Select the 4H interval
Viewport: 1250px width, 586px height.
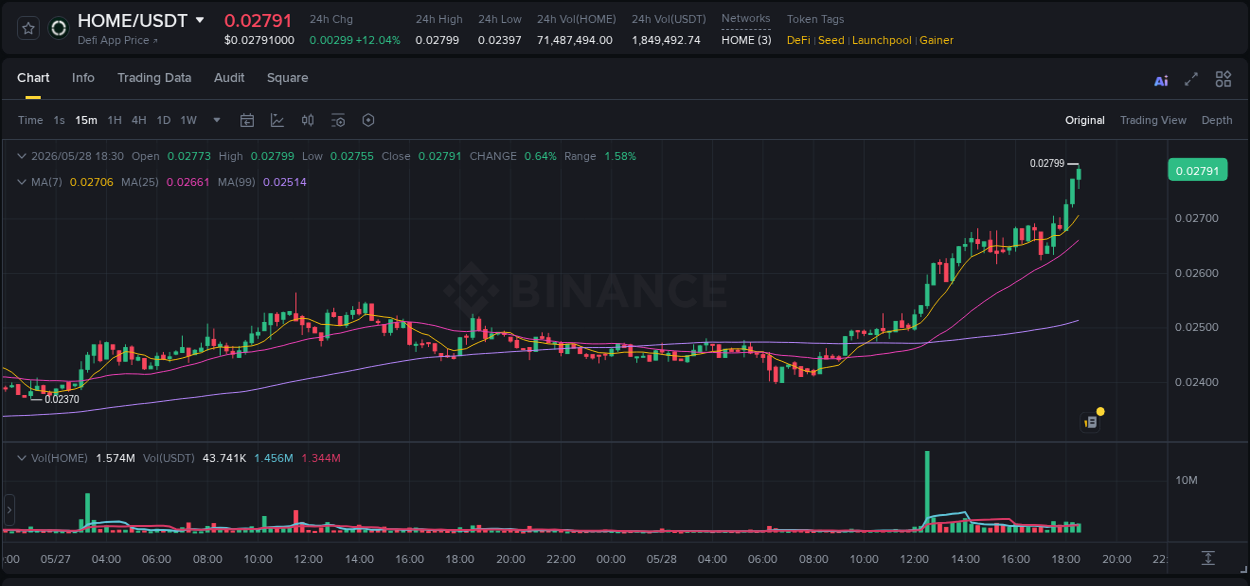[139, 120]
